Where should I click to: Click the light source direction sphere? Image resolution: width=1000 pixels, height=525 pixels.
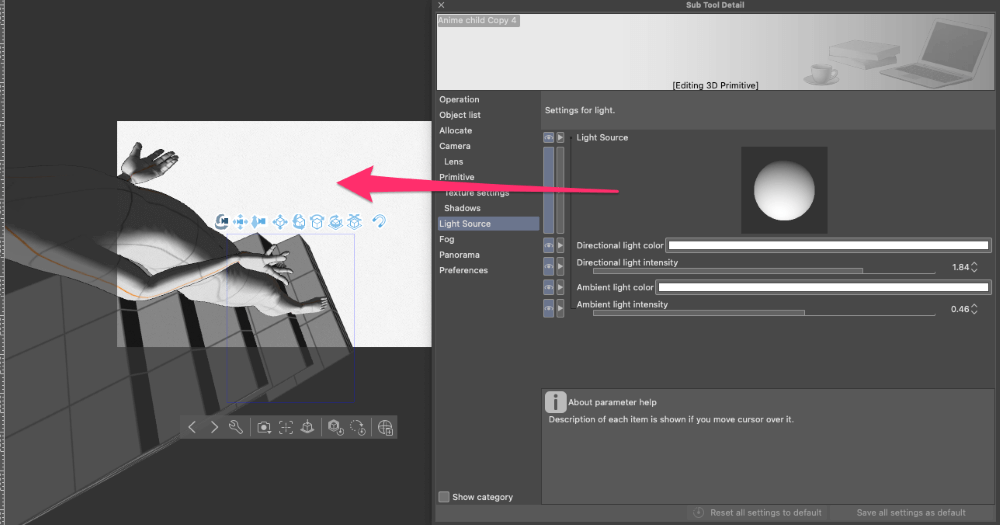tap(784, 190)
